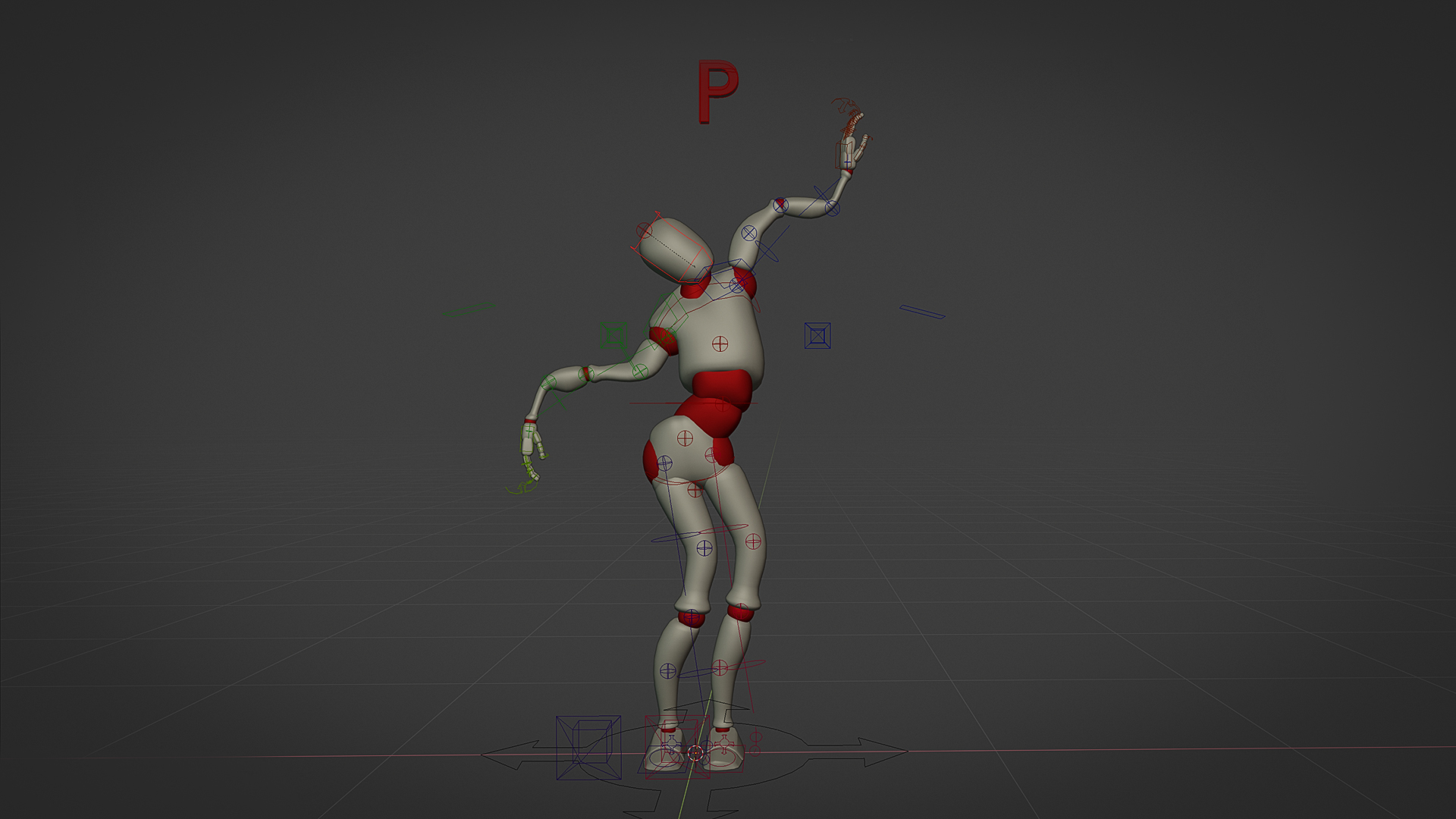Select green nested-square control left of torso
The height and width of the screenshot is (819, 1456).
[613, 337]
